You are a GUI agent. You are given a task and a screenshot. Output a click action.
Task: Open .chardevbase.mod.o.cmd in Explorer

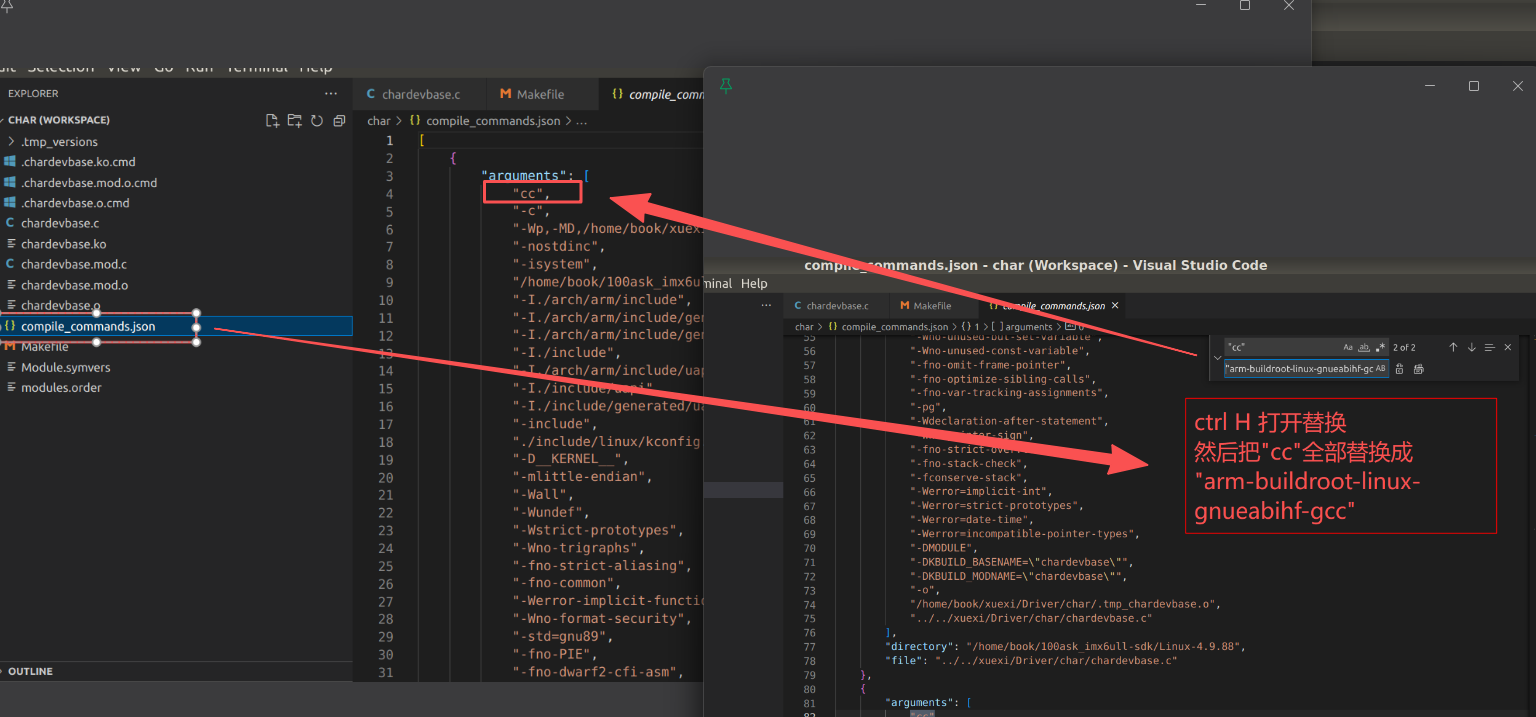[89, 183]
